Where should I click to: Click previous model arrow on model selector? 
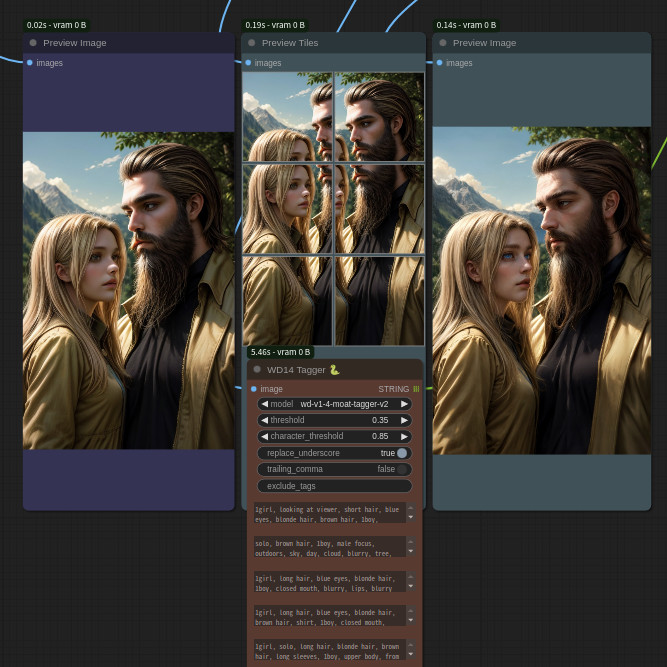coord(264,404)
